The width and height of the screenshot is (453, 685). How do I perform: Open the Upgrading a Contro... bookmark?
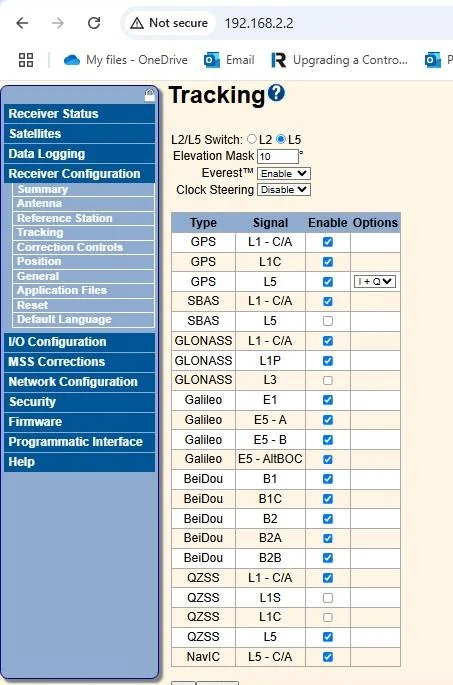coord(340,60)
